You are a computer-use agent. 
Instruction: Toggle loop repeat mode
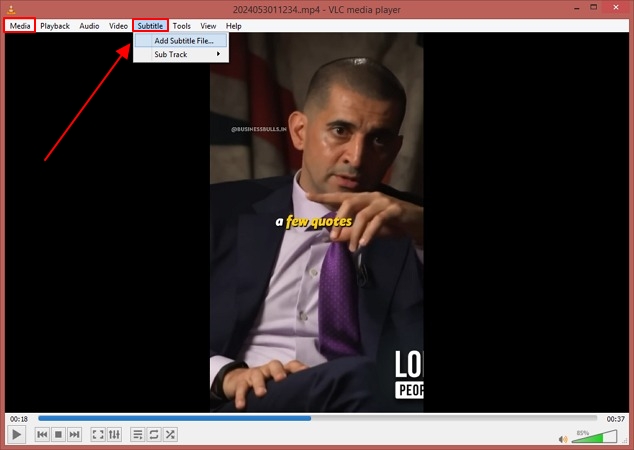154,435
